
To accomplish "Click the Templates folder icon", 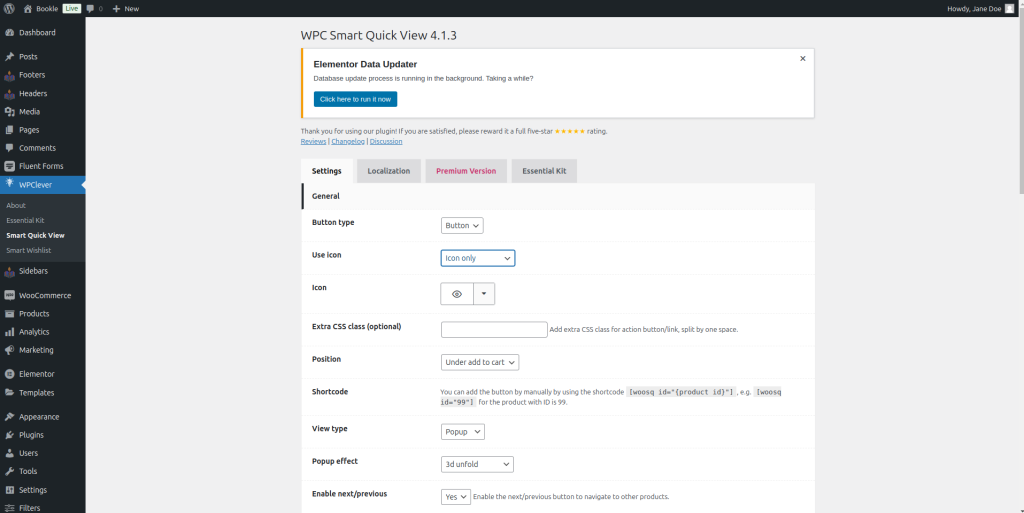I will click(x=10, y=393).
